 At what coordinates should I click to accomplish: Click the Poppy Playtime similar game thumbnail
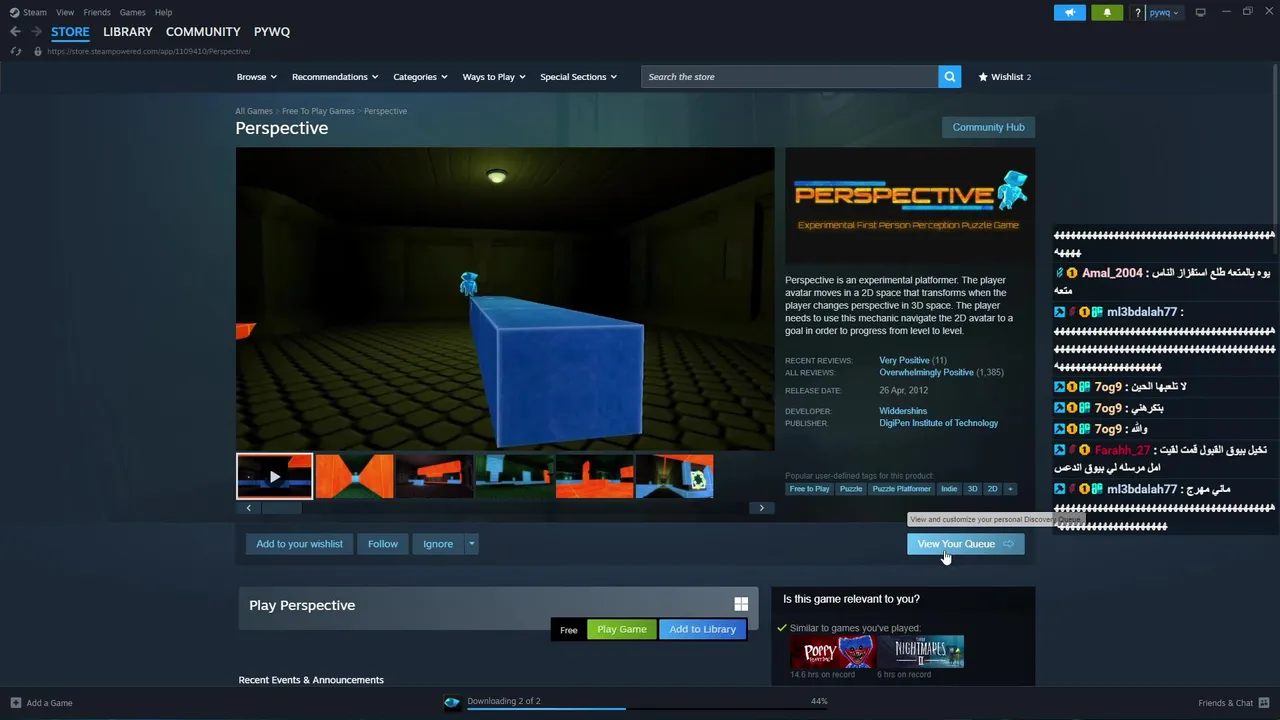coord(832,652)
